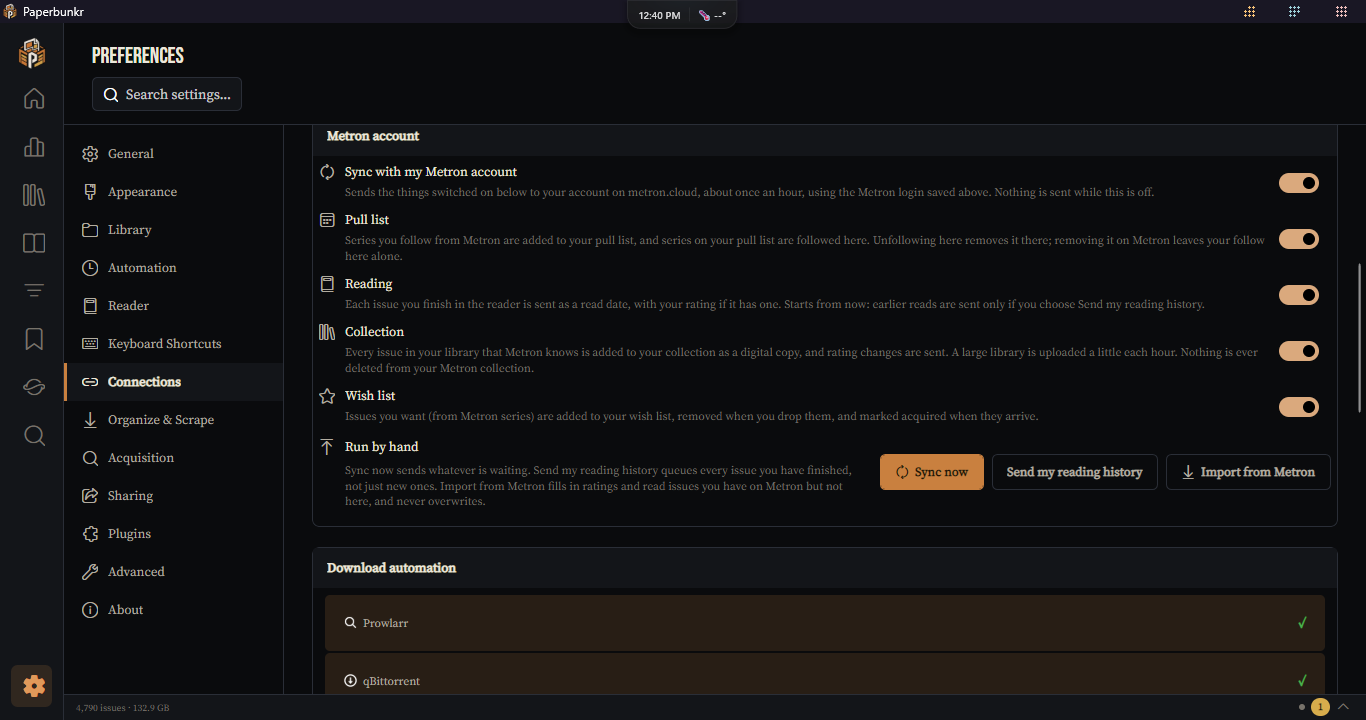This screenshot has width=1366, height=720.
Task: Toggle Sync with my Metron account
Action: tap(1299, 183)
